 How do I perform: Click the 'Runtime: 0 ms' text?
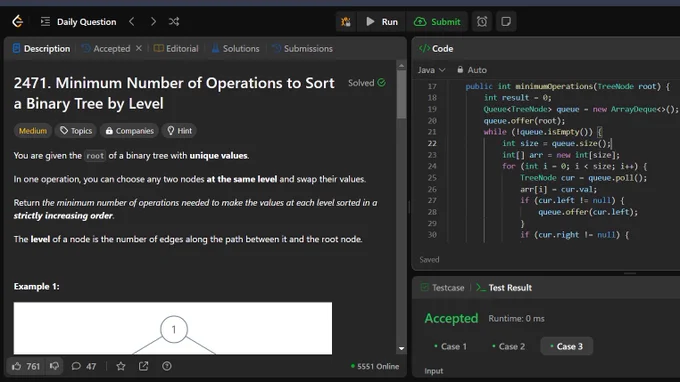coord(516,319)
